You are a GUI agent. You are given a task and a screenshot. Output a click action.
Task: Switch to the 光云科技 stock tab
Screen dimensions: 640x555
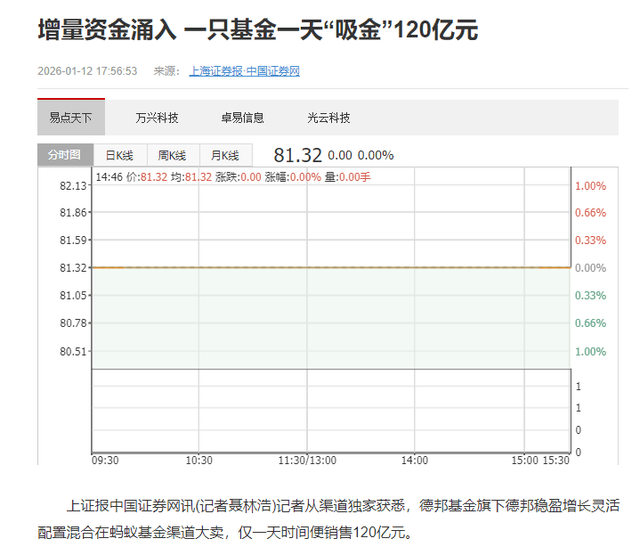click(329, 118)
